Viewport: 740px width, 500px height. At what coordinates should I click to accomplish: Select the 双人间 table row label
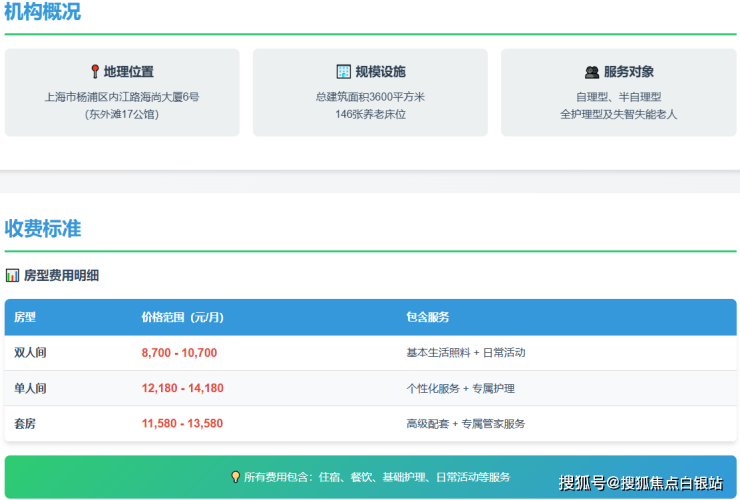pos(30,353)
